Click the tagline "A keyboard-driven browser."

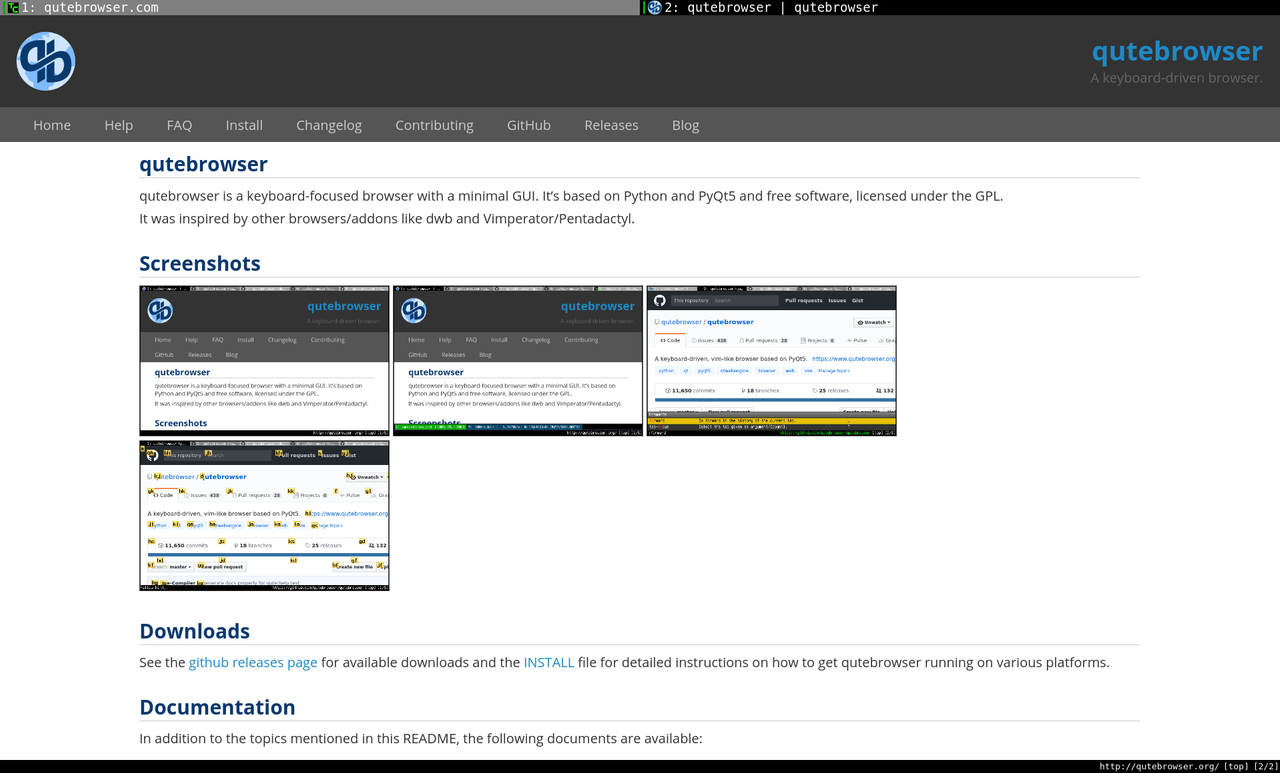point(1177,78)
